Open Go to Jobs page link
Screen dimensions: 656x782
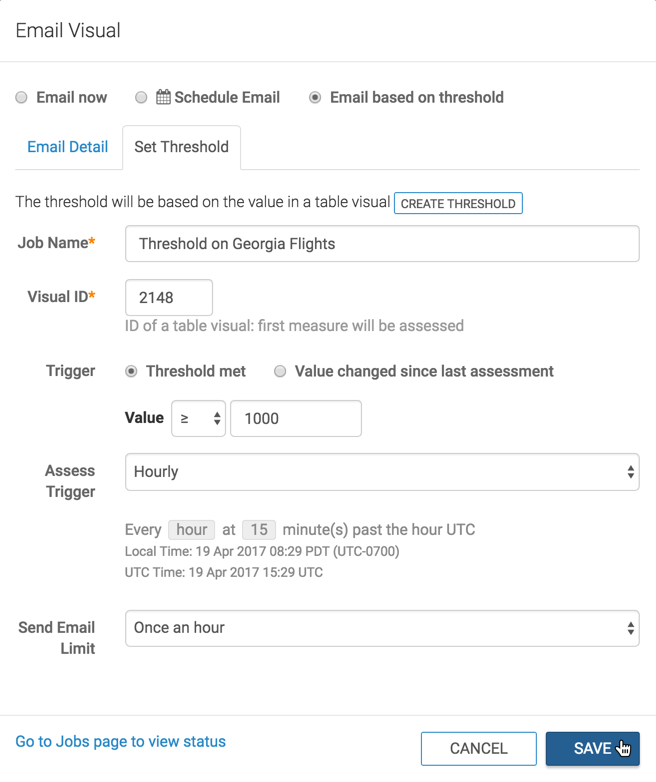pyautogui.click(x=120, y=742)
